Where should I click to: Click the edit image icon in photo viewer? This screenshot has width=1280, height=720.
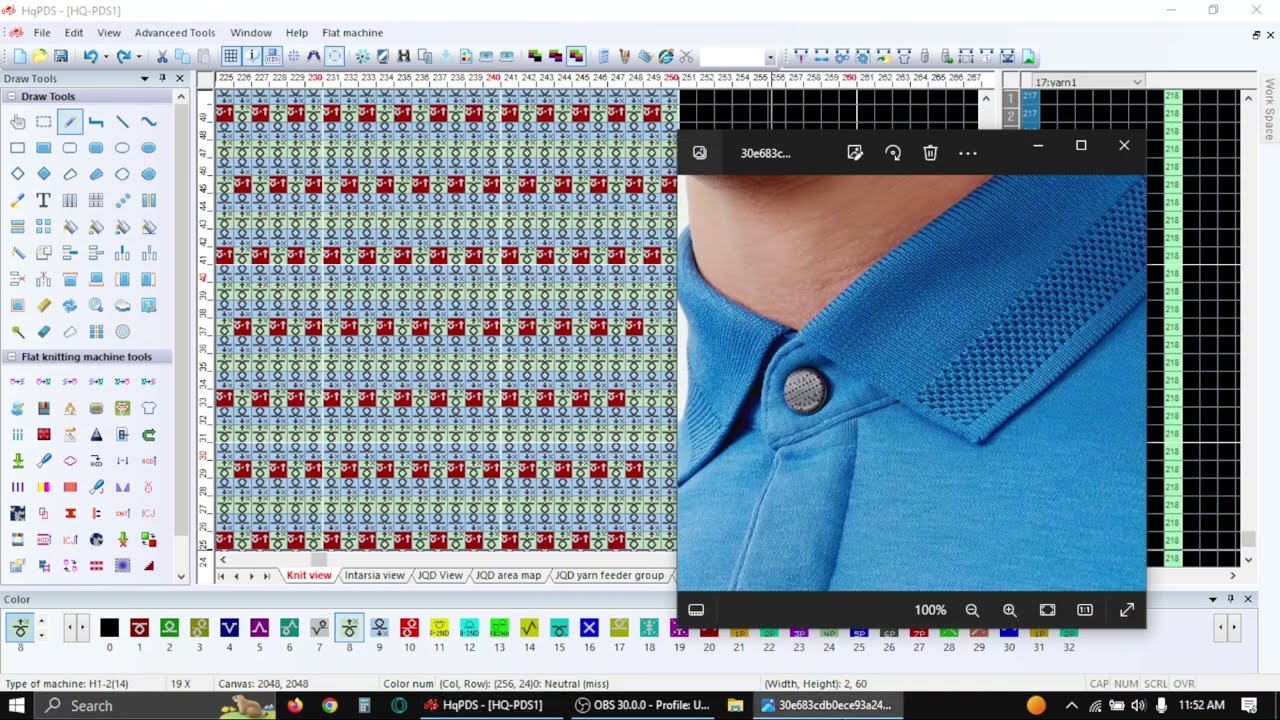855,153
